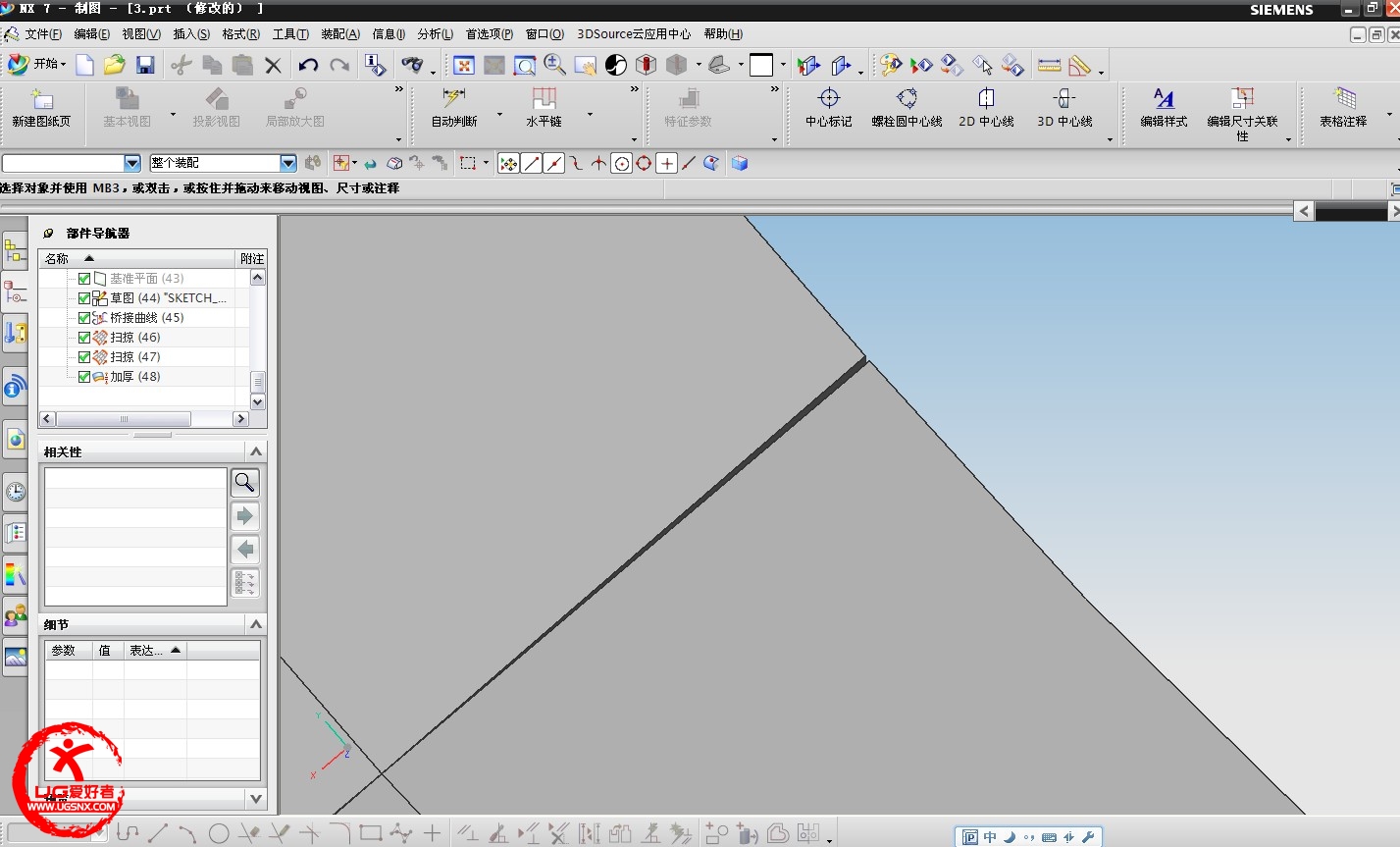1400x847 pixels.
Task: Open the 3DSource云应用中心 menu
Action: coord(634,34)
